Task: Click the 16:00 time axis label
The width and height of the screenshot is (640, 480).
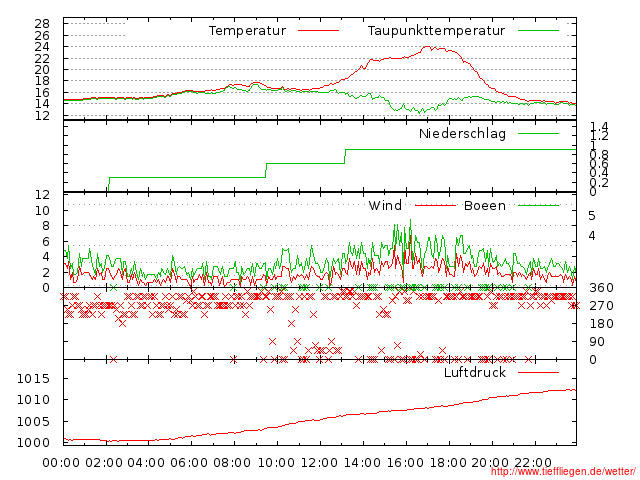Action: 405,463
